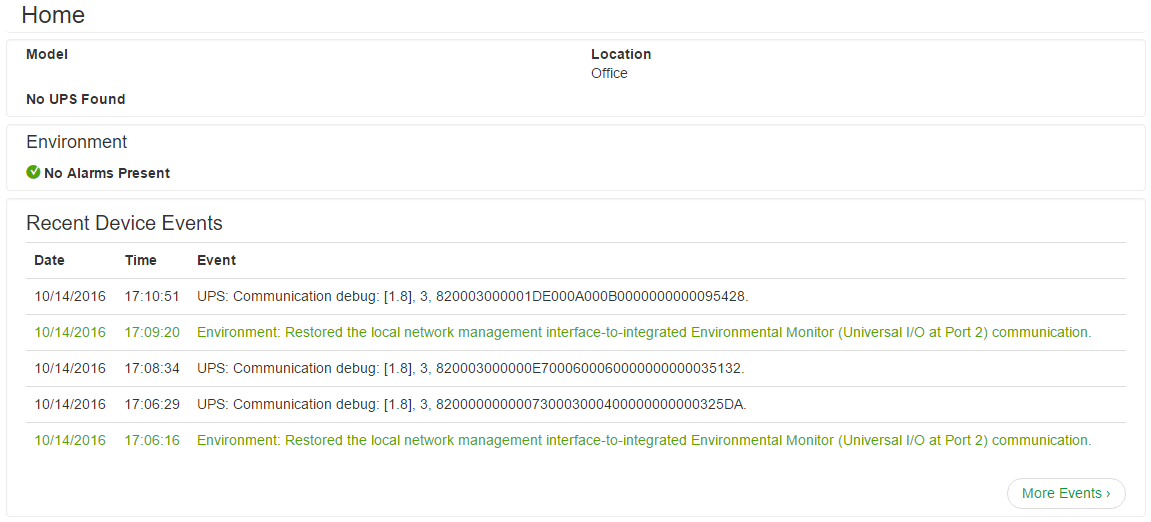Select the 17:06:29 UPS debug event text

[471, 404]
